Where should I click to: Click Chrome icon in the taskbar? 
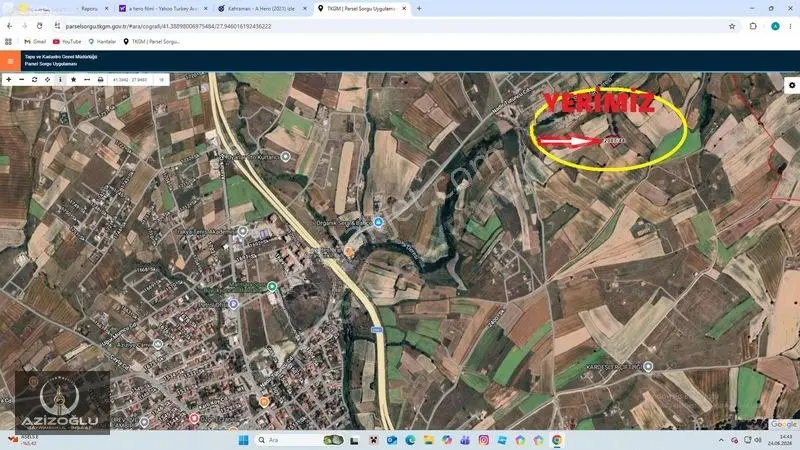557,440
